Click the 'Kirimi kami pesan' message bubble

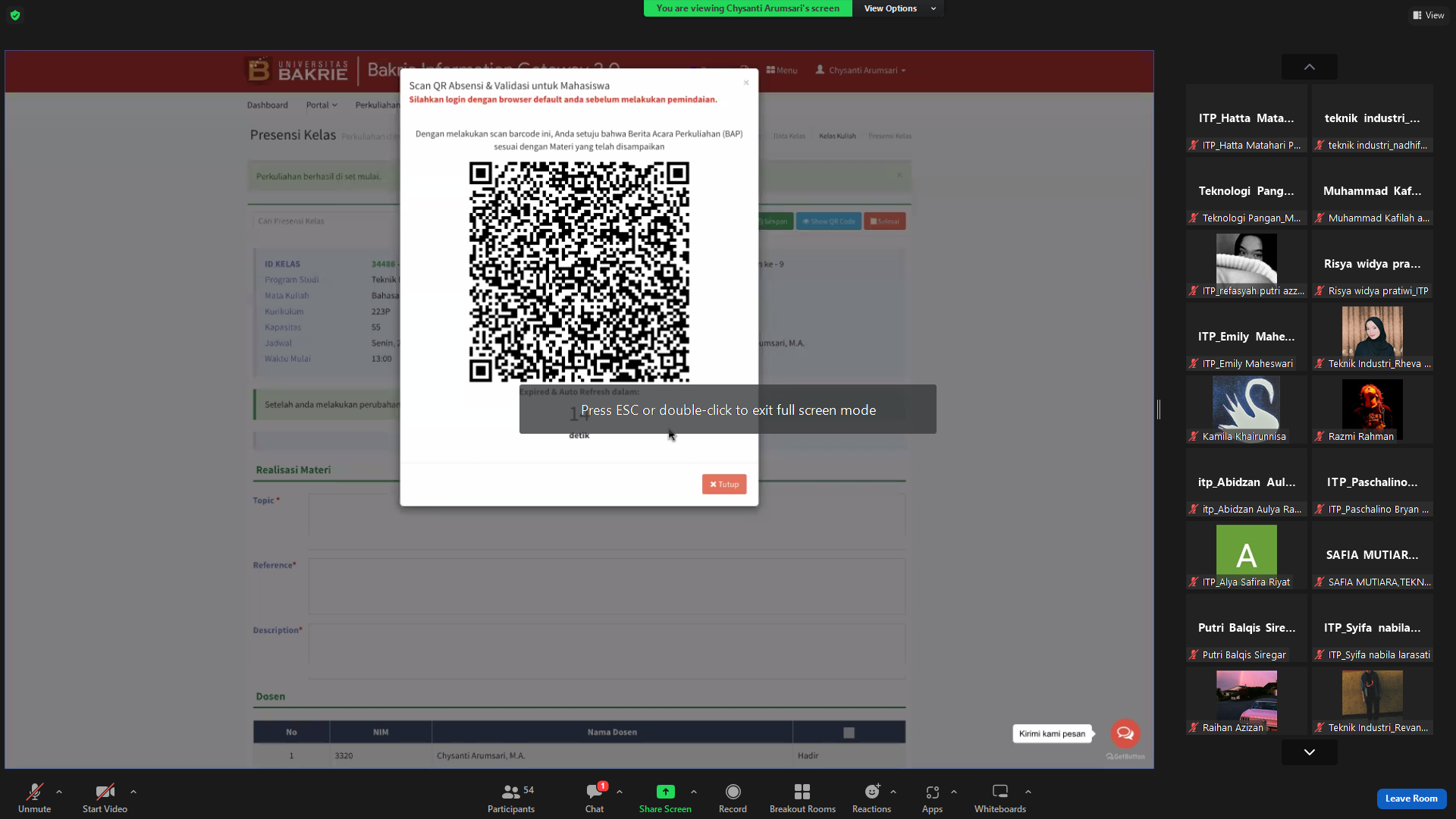click(x=1052, y=733)
